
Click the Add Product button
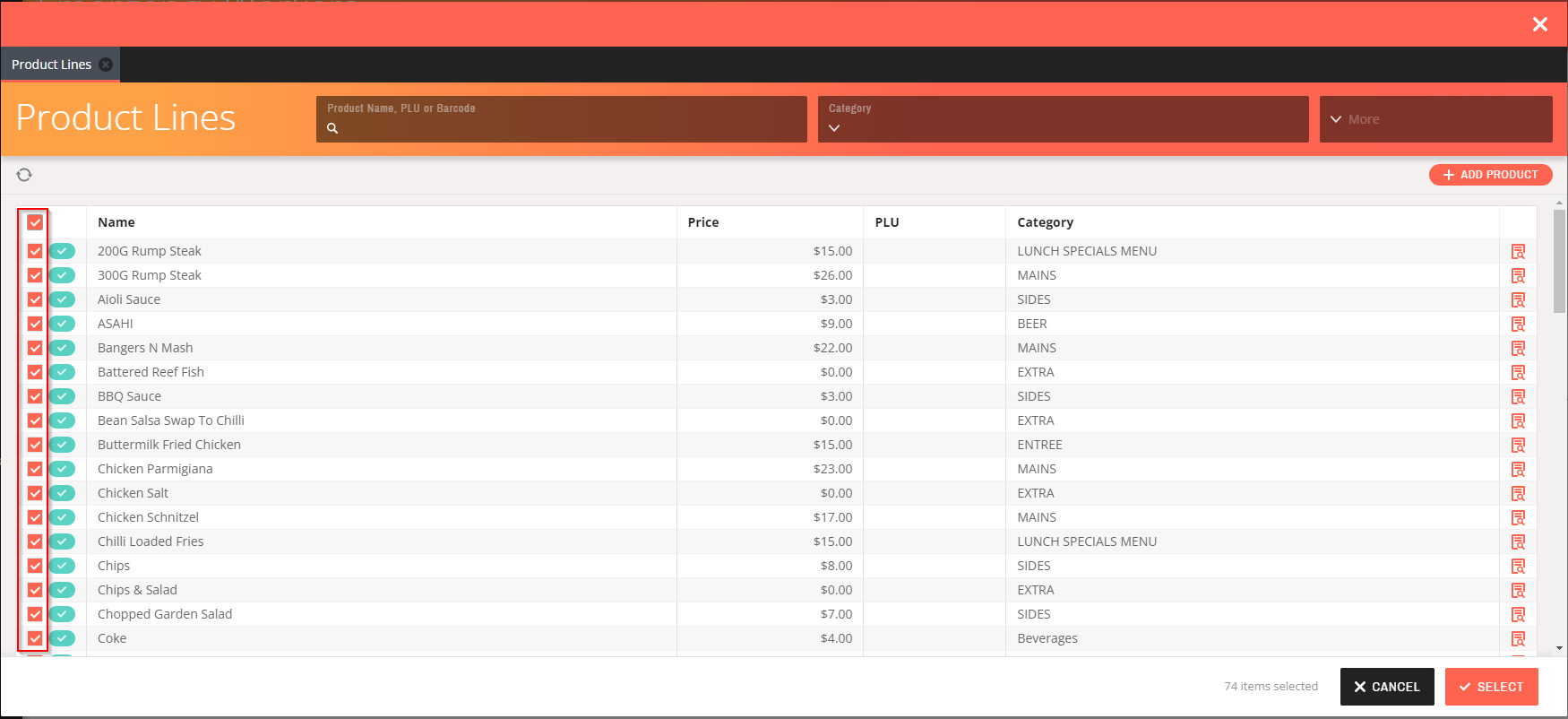coord(1490,175)
